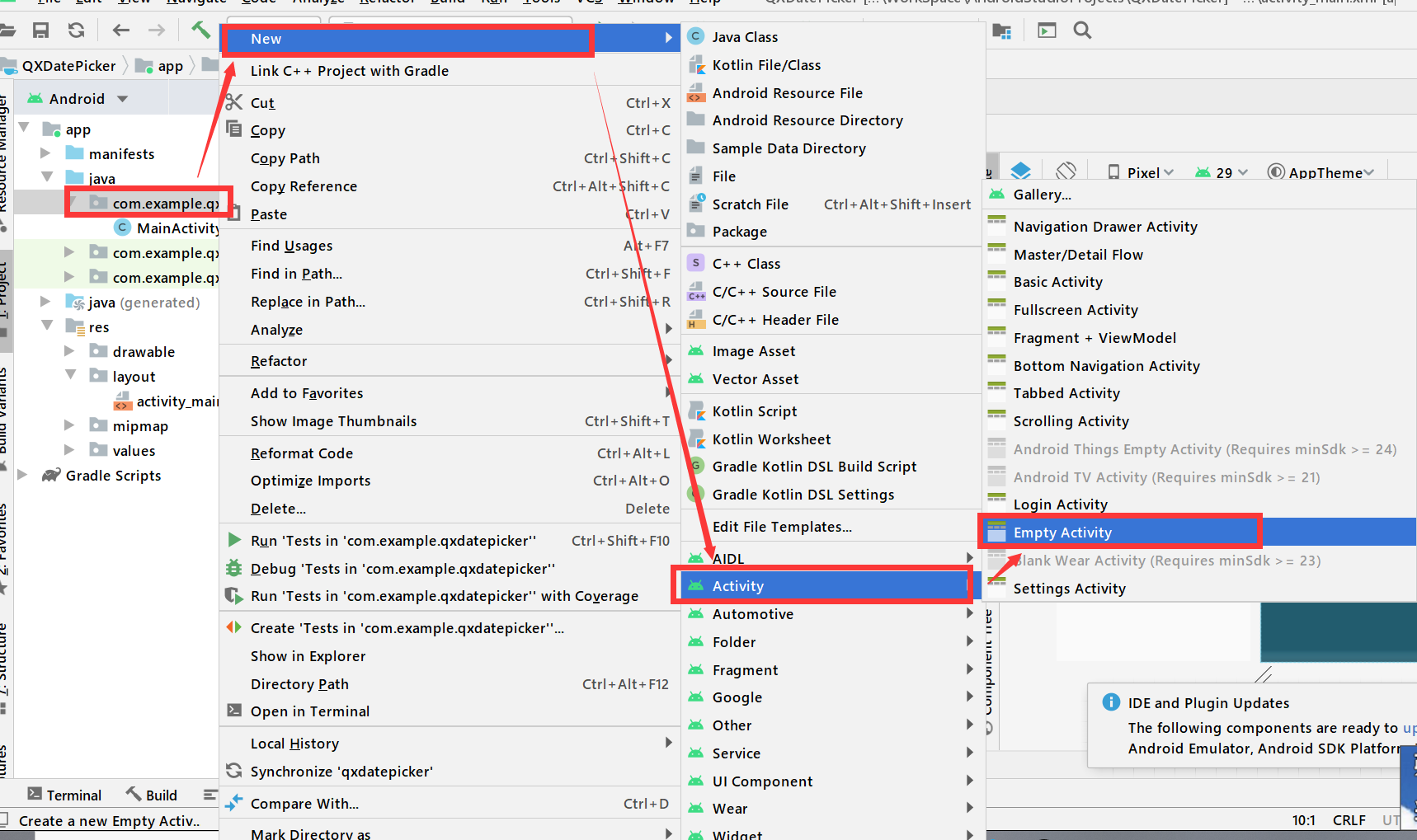Image resolution: width=1417 pixels, height=840 pixels.
Task: Collapse the app module tree node
Action: click(x=24, y=128)
